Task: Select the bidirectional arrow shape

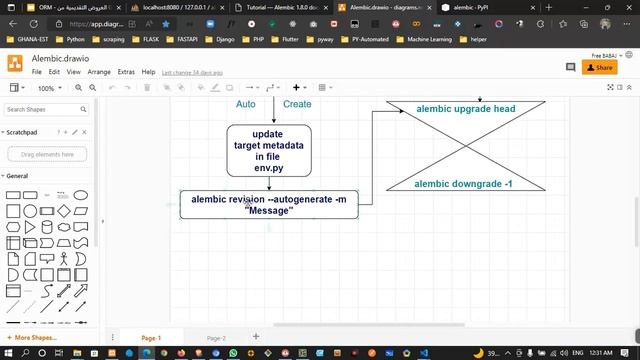Action: pos(64,291)
